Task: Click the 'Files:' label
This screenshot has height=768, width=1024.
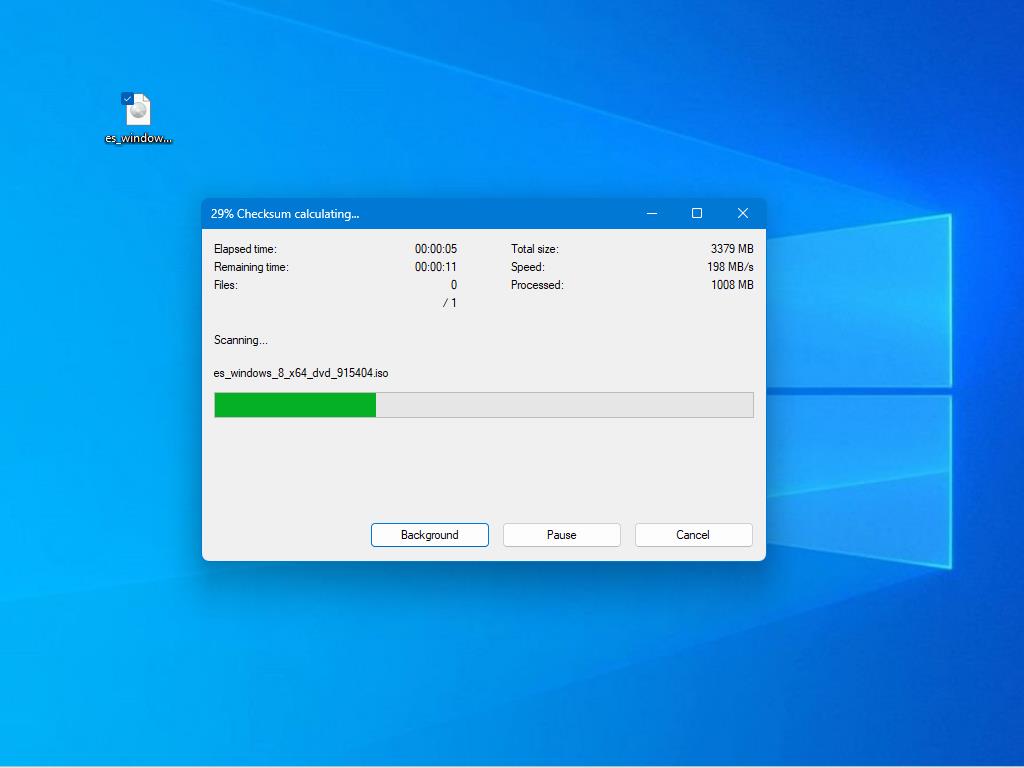Action: tap(225, 285)
